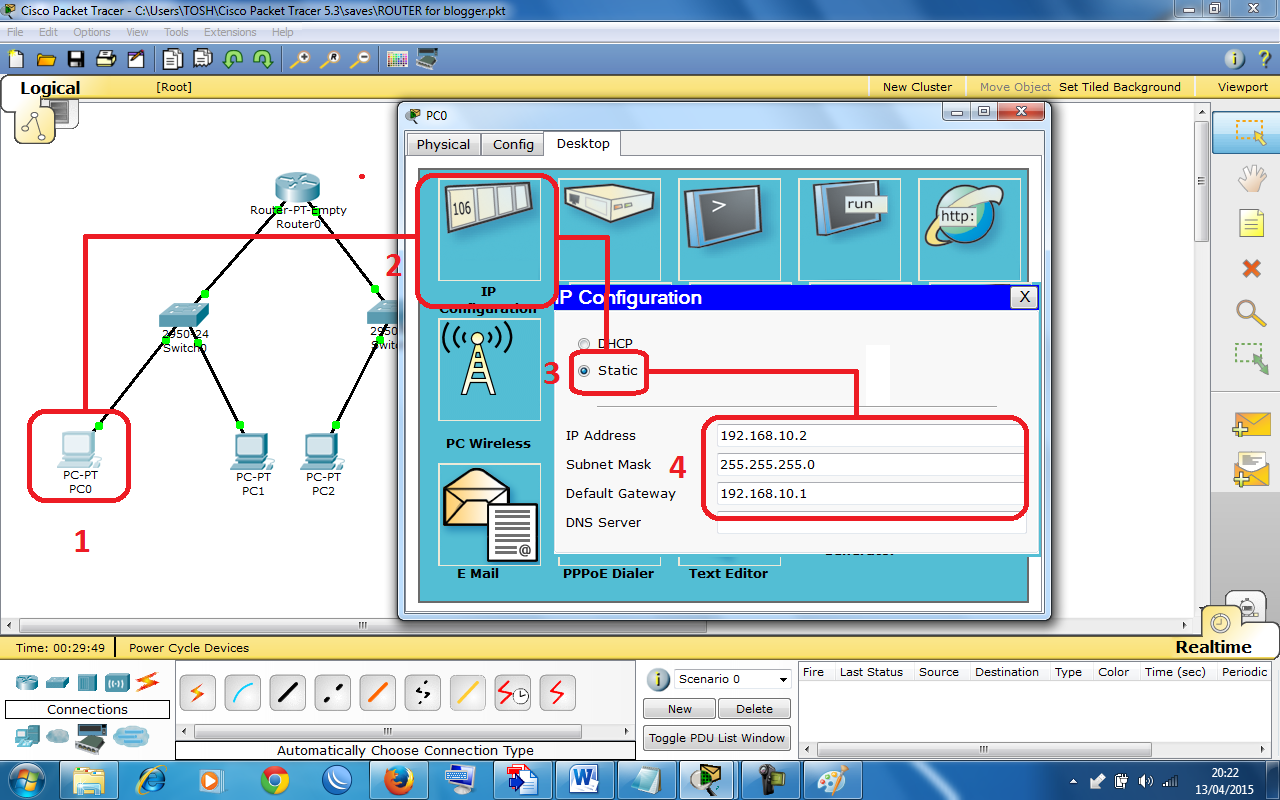The width and height of the screenshot is (1280, 800).
Task: Add a Complex PDU envelope
Action: coord(1251,469)
